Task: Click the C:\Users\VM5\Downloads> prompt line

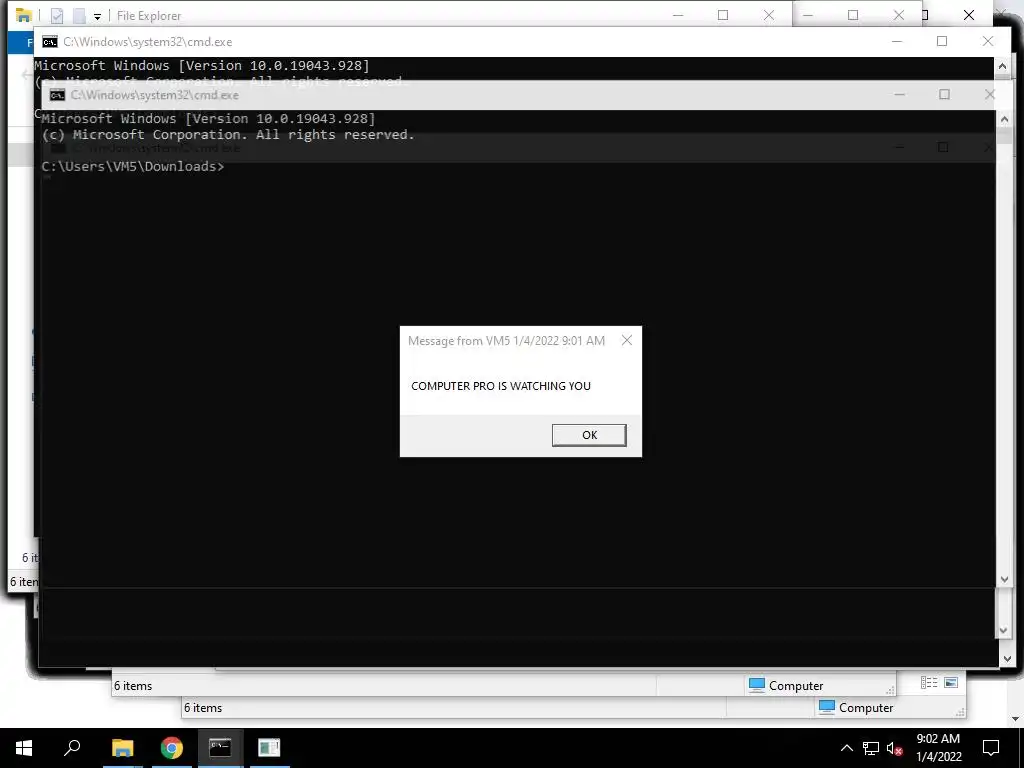Action: click(x=133, y=167)
